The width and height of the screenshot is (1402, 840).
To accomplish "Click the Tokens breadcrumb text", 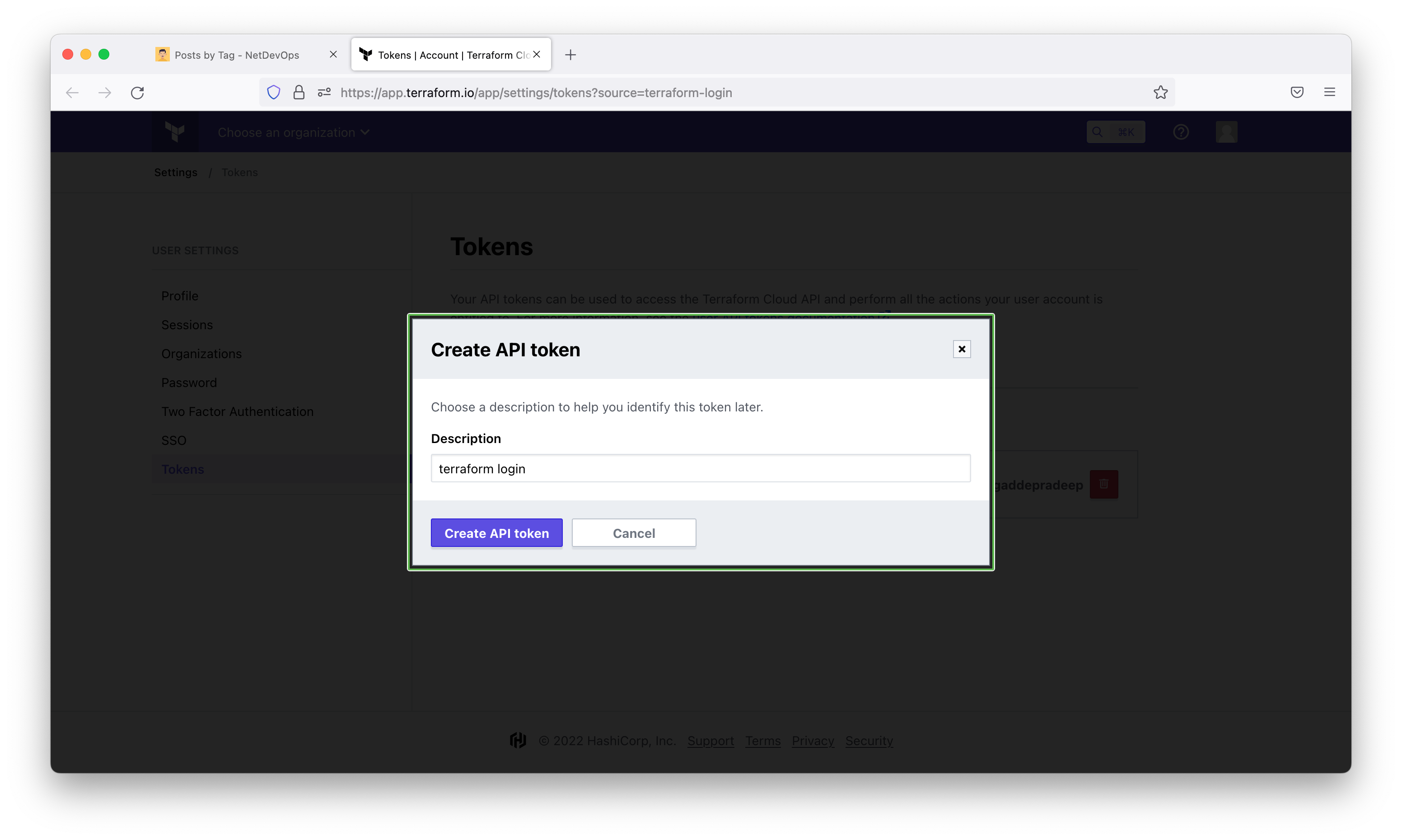I will [x=239, y=172].
